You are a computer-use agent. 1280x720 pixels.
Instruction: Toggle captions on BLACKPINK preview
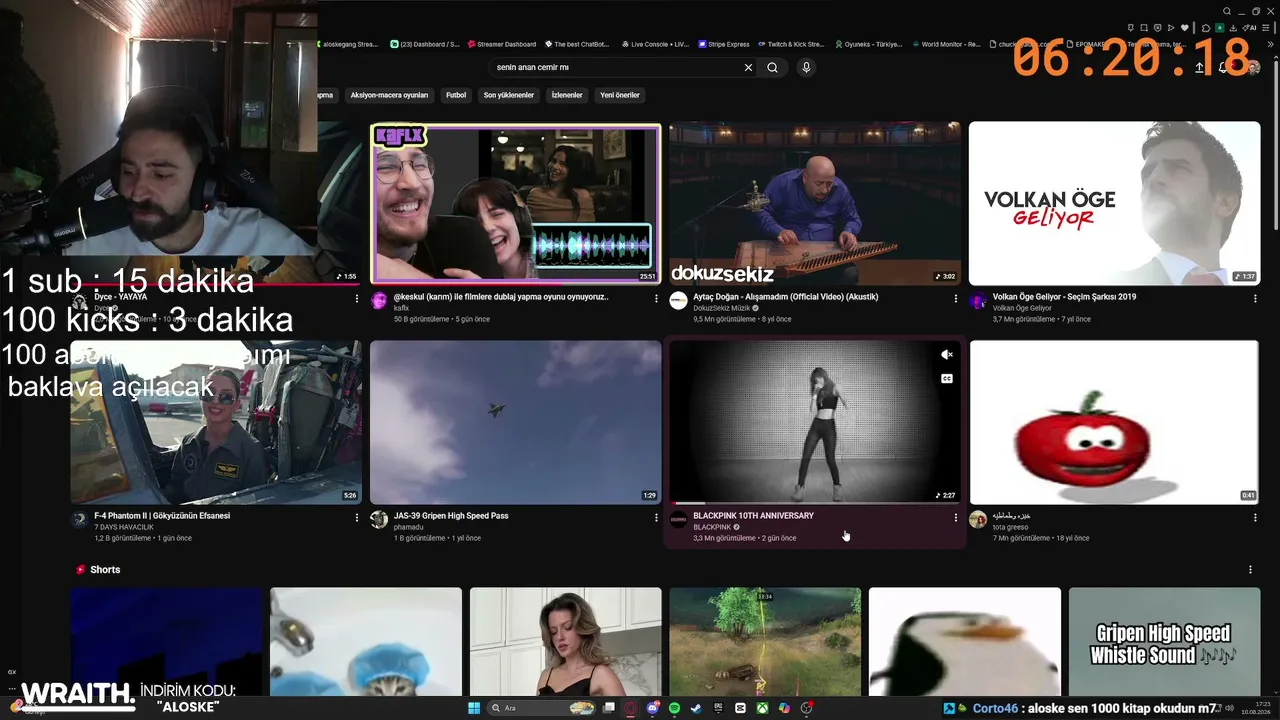(x=946, y=379)
